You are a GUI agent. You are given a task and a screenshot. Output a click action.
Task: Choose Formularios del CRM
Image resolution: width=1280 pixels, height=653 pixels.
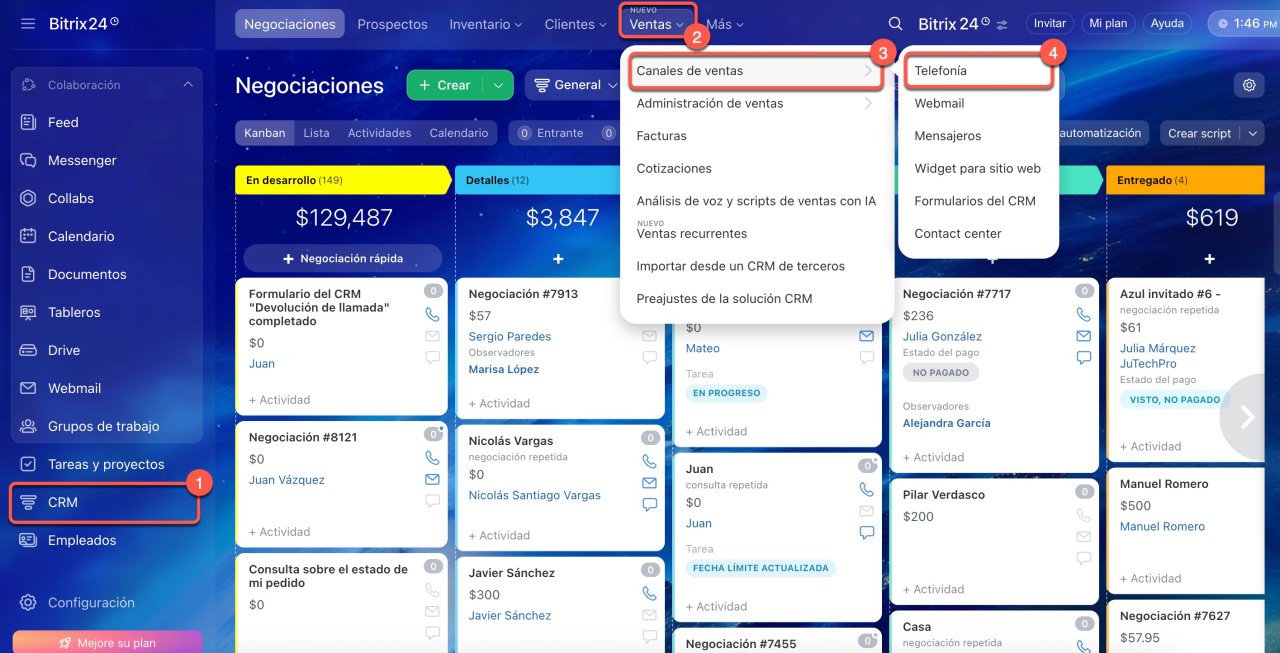[x=975, y=201]
